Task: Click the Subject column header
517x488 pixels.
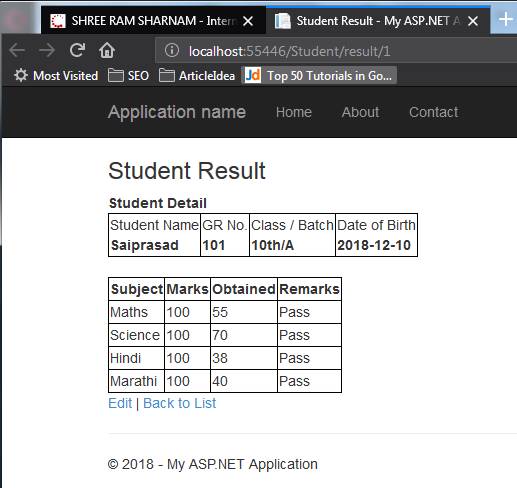Action: point(137,289)
